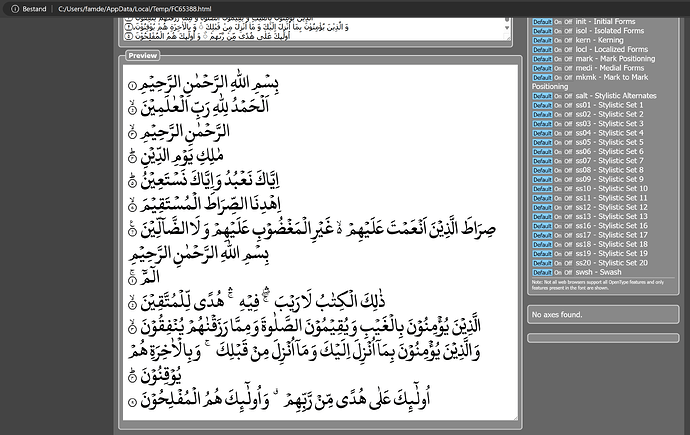Reset salt Stylistic Alternates to Default
Viewport: 690px width, 435px height.
click(542, 96)
